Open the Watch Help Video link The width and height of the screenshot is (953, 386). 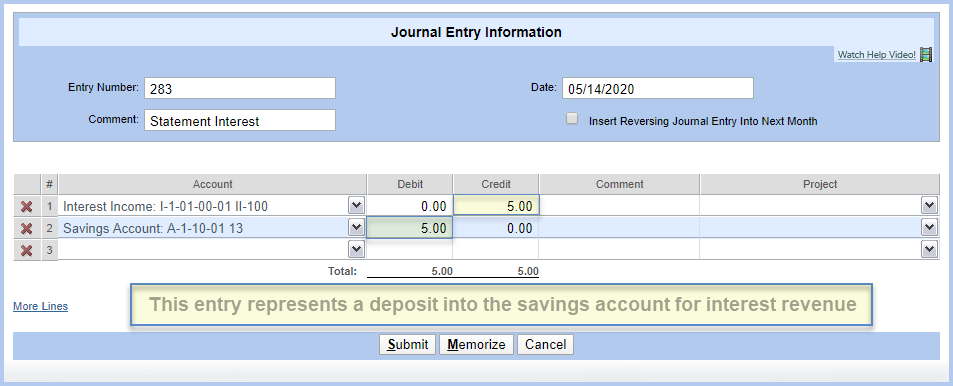pyautogui.click(x=876, y=55)
